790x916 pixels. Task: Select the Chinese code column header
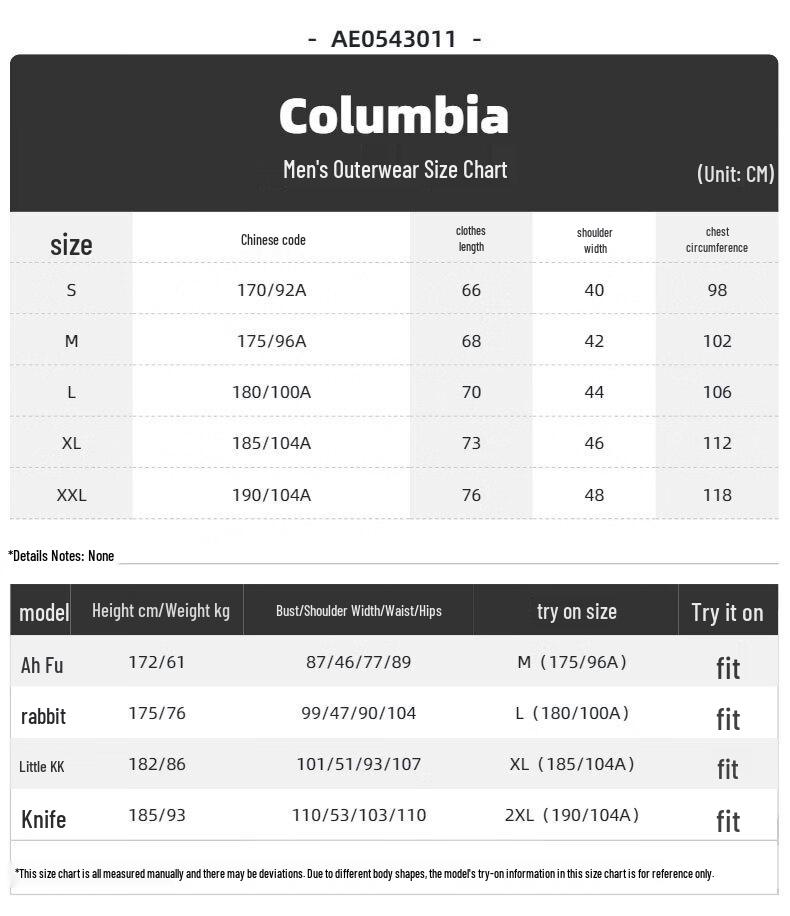click(273, 240)
